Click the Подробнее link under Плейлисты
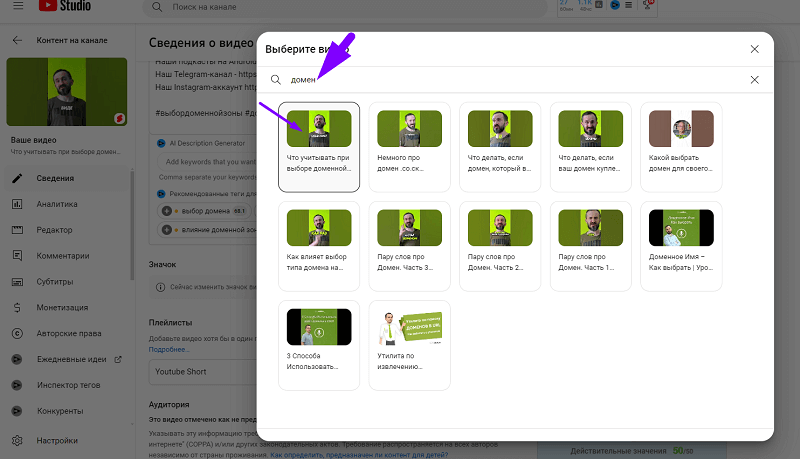This screenshot has width=800, height=459. (x=169, y=349)
